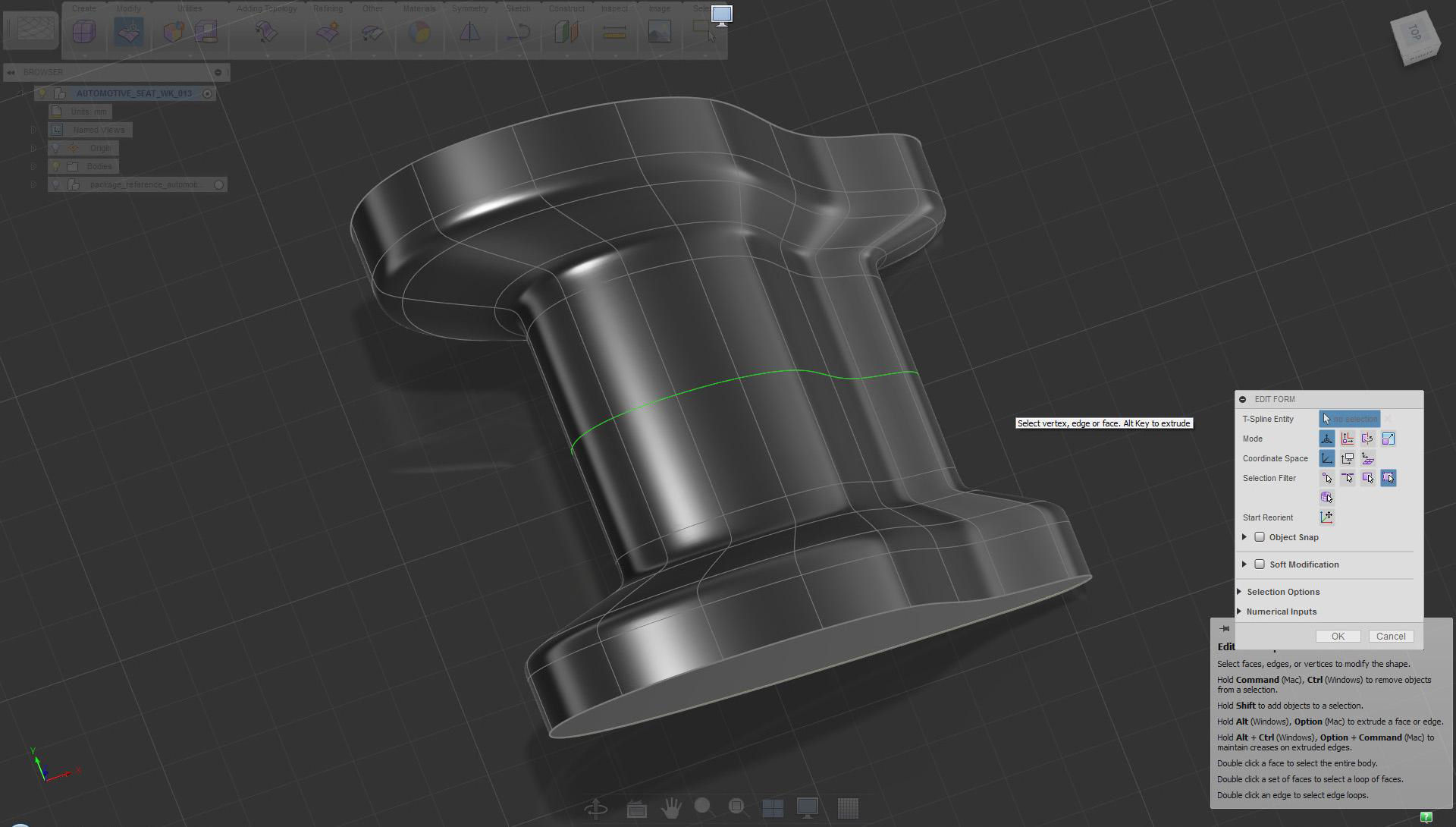Toggle Bodies folder visibility lightbulb

click(x=55, y=166)
